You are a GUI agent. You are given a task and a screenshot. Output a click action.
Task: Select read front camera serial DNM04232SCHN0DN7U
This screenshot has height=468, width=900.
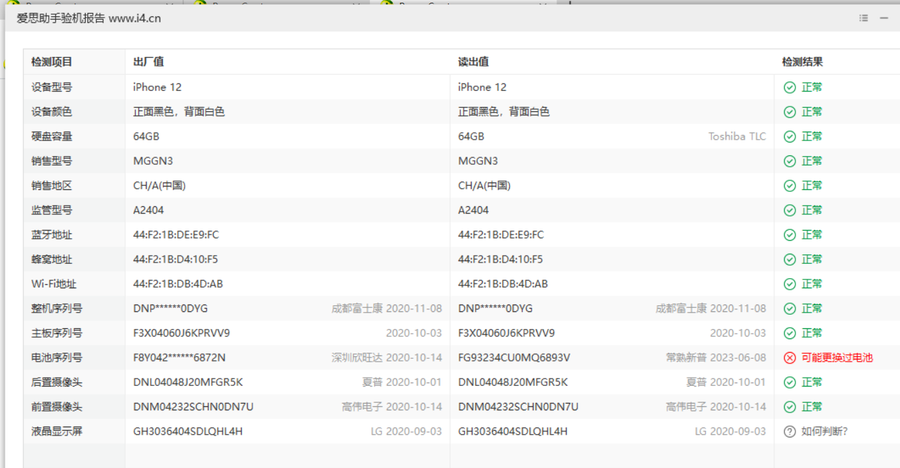click(x=518, y=407)
